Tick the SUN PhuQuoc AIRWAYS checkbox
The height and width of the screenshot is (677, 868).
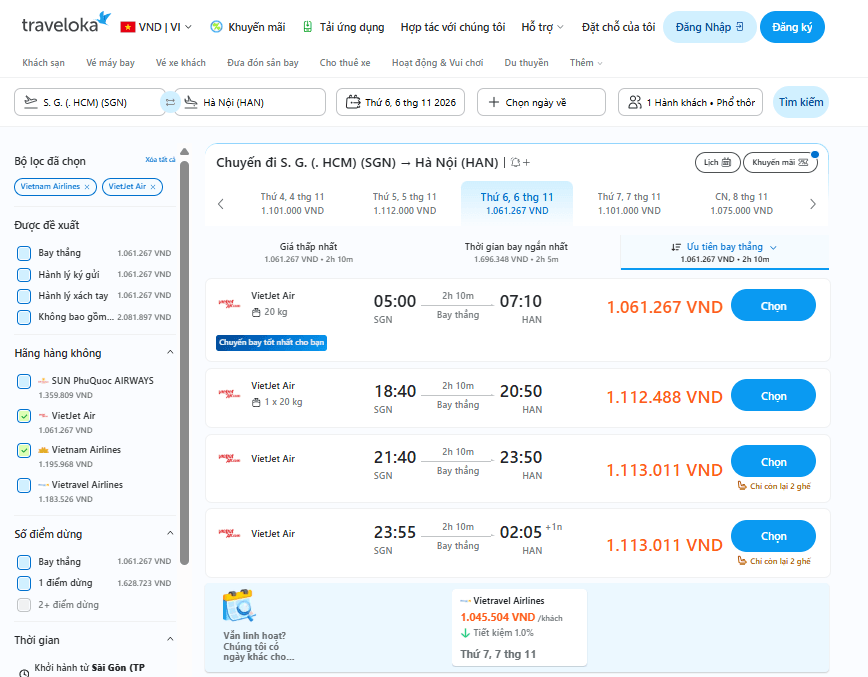click(x=24, y=381)
